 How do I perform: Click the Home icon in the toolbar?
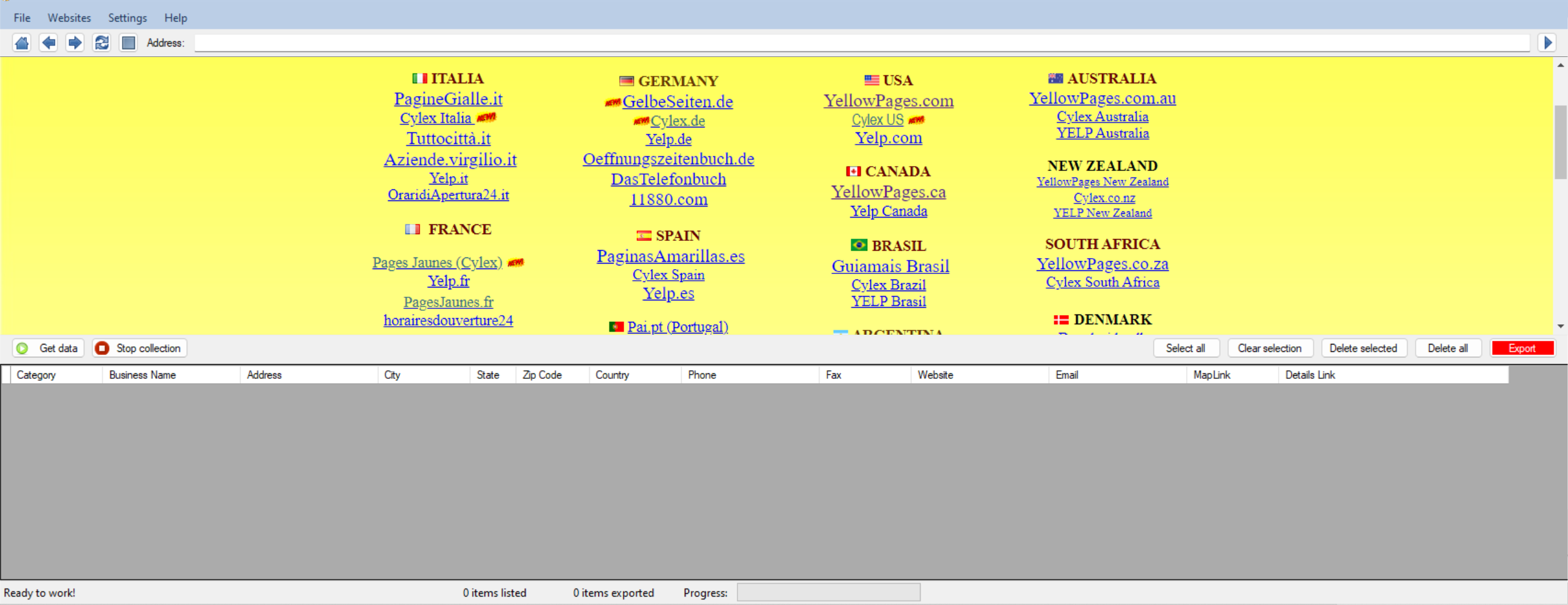(22, 43)
